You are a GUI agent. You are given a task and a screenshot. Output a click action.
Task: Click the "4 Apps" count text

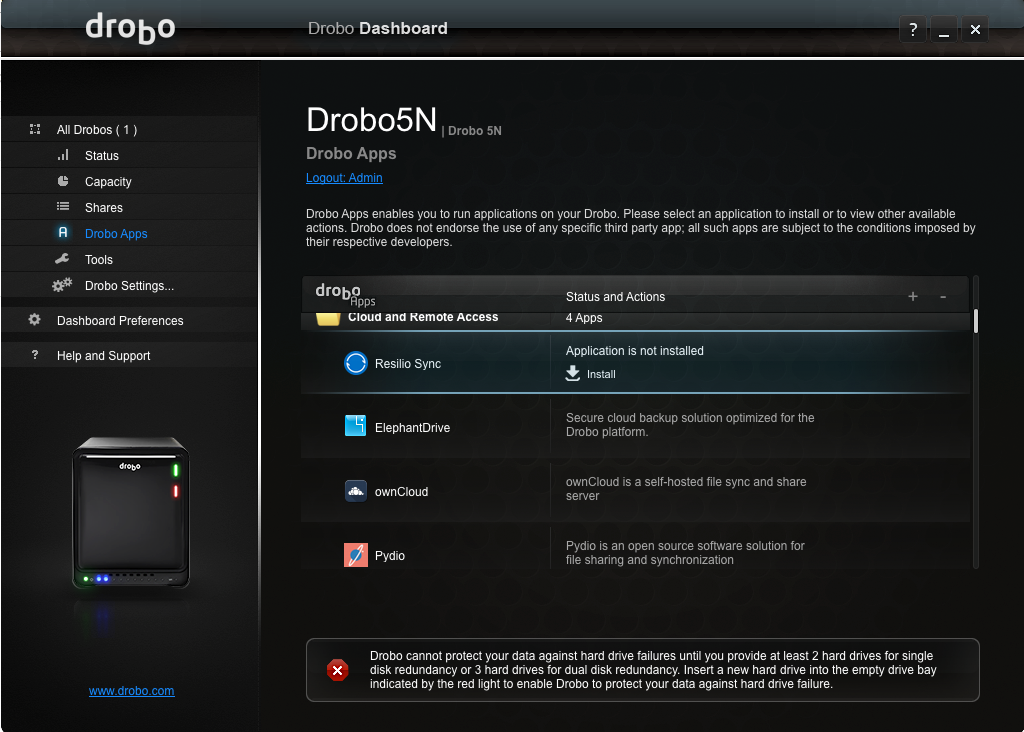point(584,318)
